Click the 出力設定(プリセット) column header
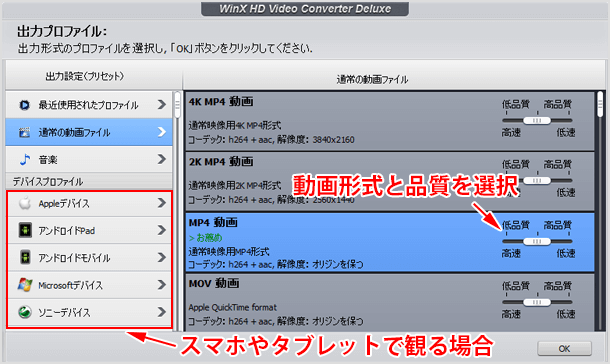The height and width of the screenshot is (364, 610). (85, 76)
